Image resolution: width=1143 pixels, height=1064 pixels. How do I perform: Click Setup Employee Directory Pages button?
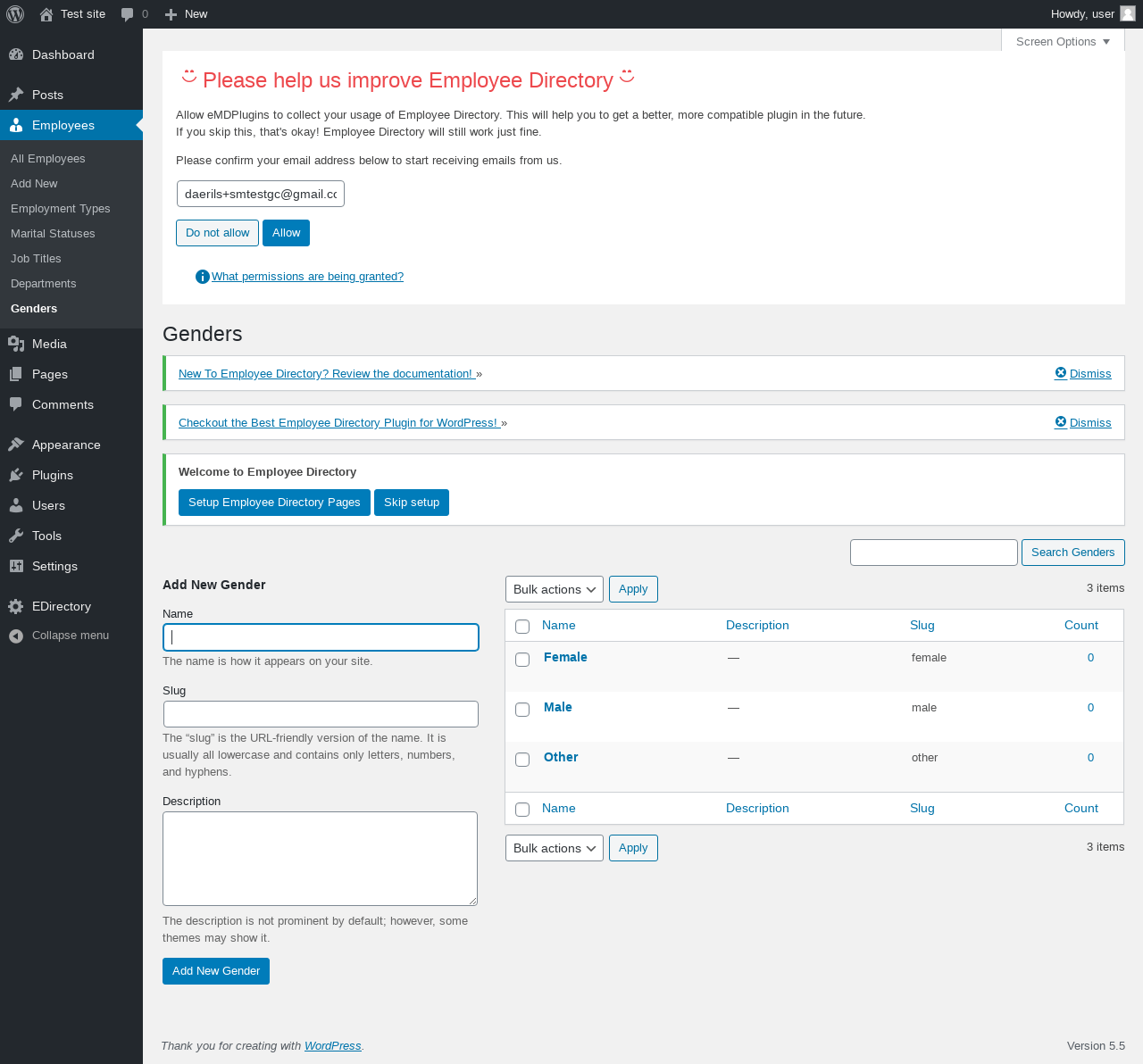tap(274, 503)
